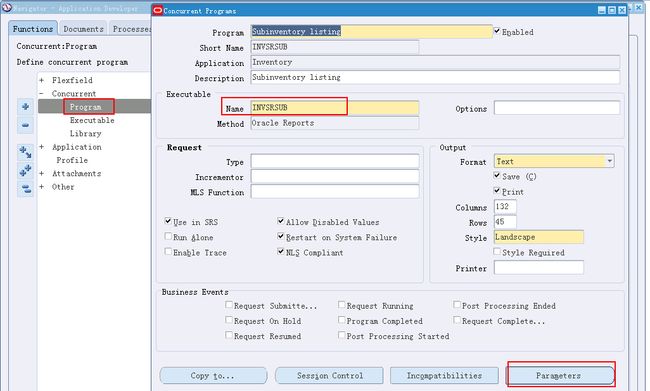The image size is (650, 391).
Task: Click the Program name field 'Subinventory listing'
Action: tap(371, 32)
